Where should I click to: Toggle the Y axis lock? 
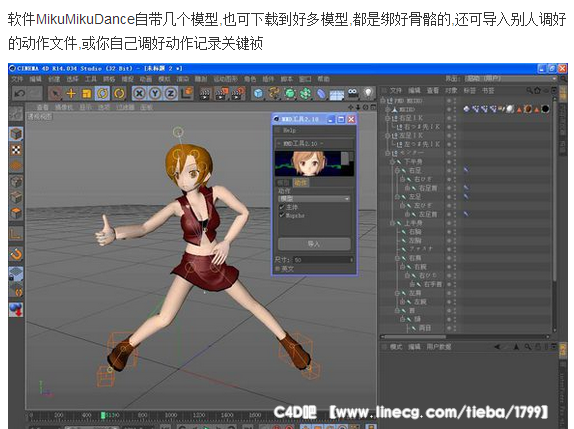155,94
